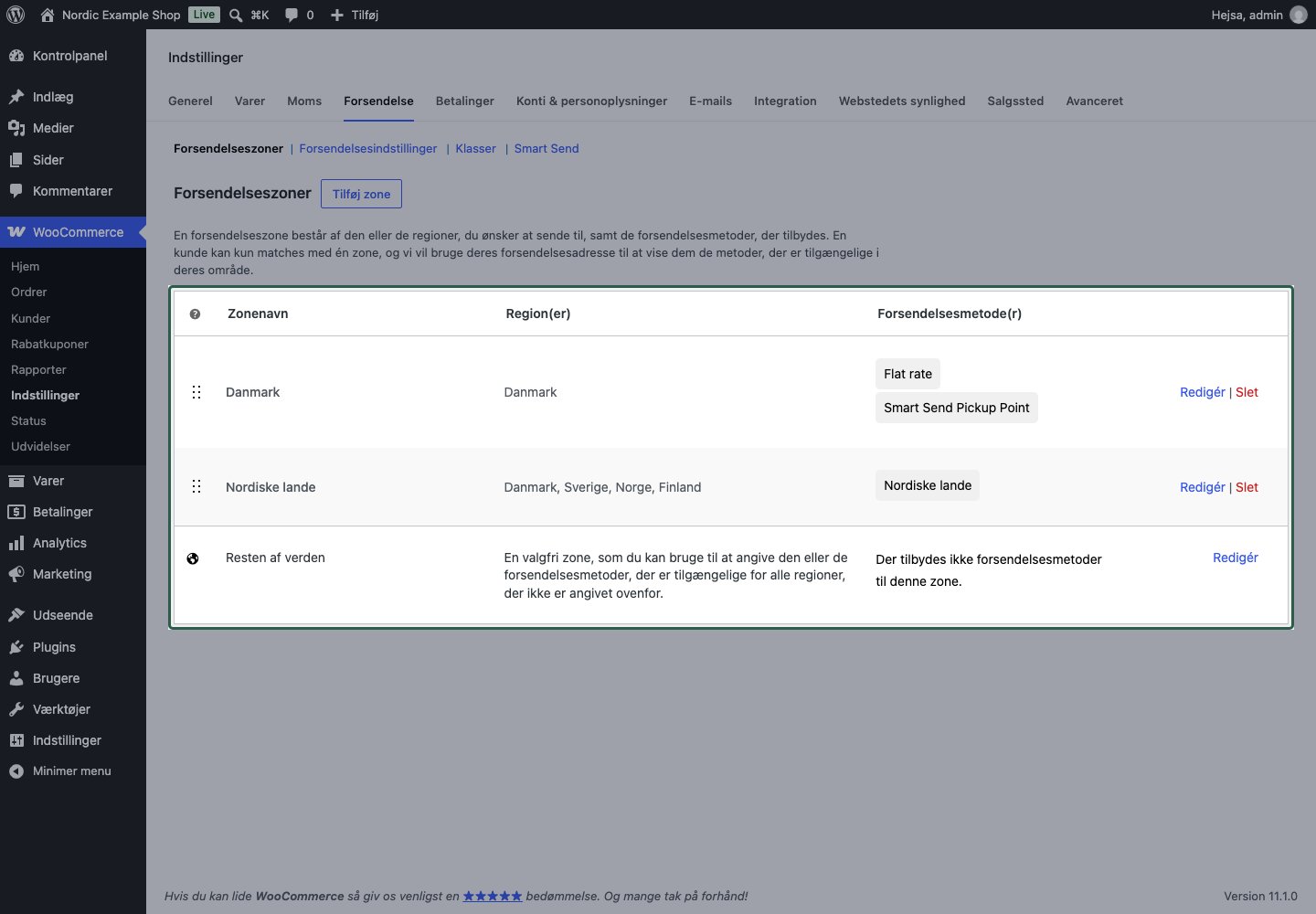Click the help question mark in table header

tap(195, 314)
